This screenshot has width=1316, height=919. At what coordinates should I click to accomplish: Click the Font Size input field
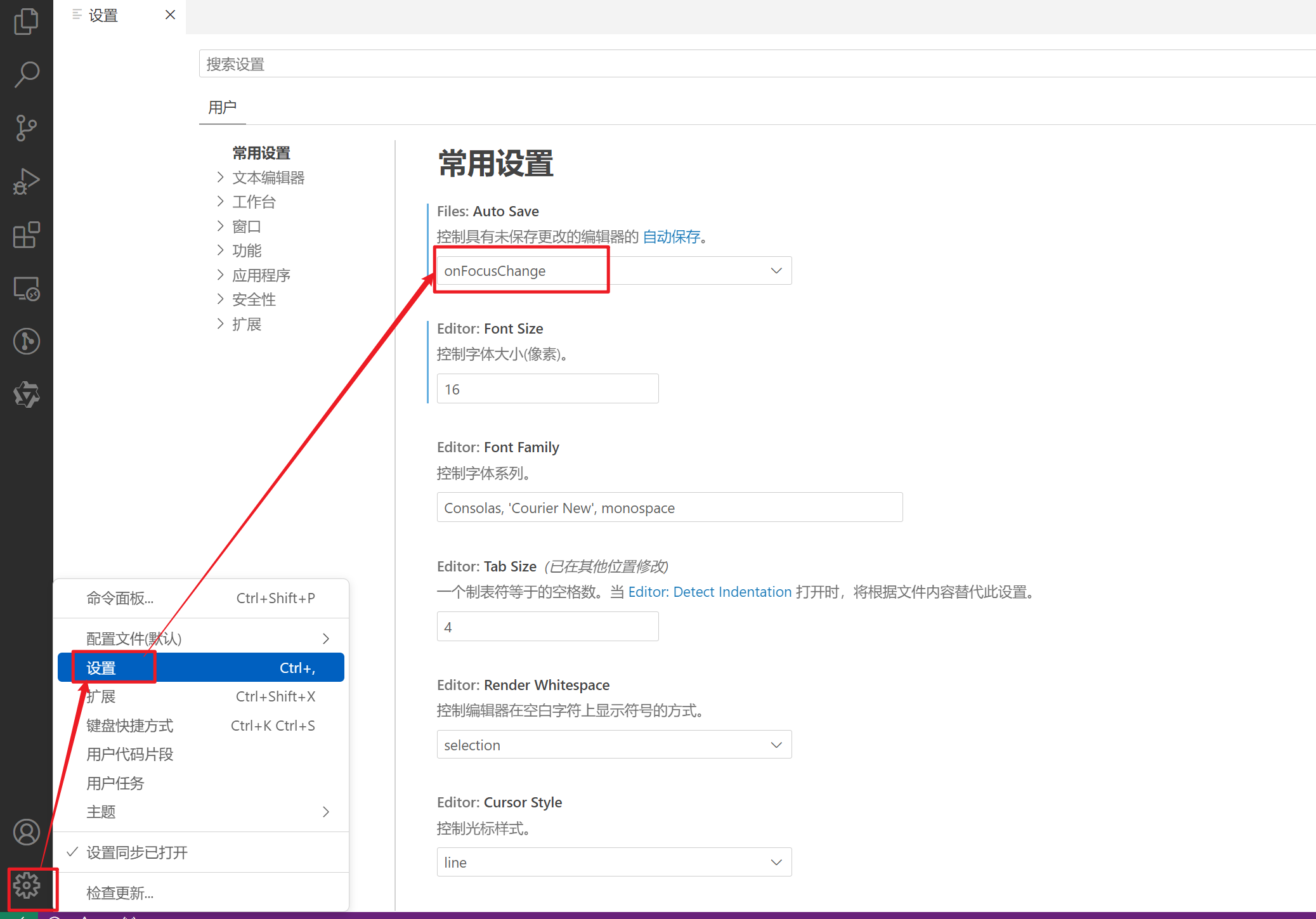click(547, 389)
